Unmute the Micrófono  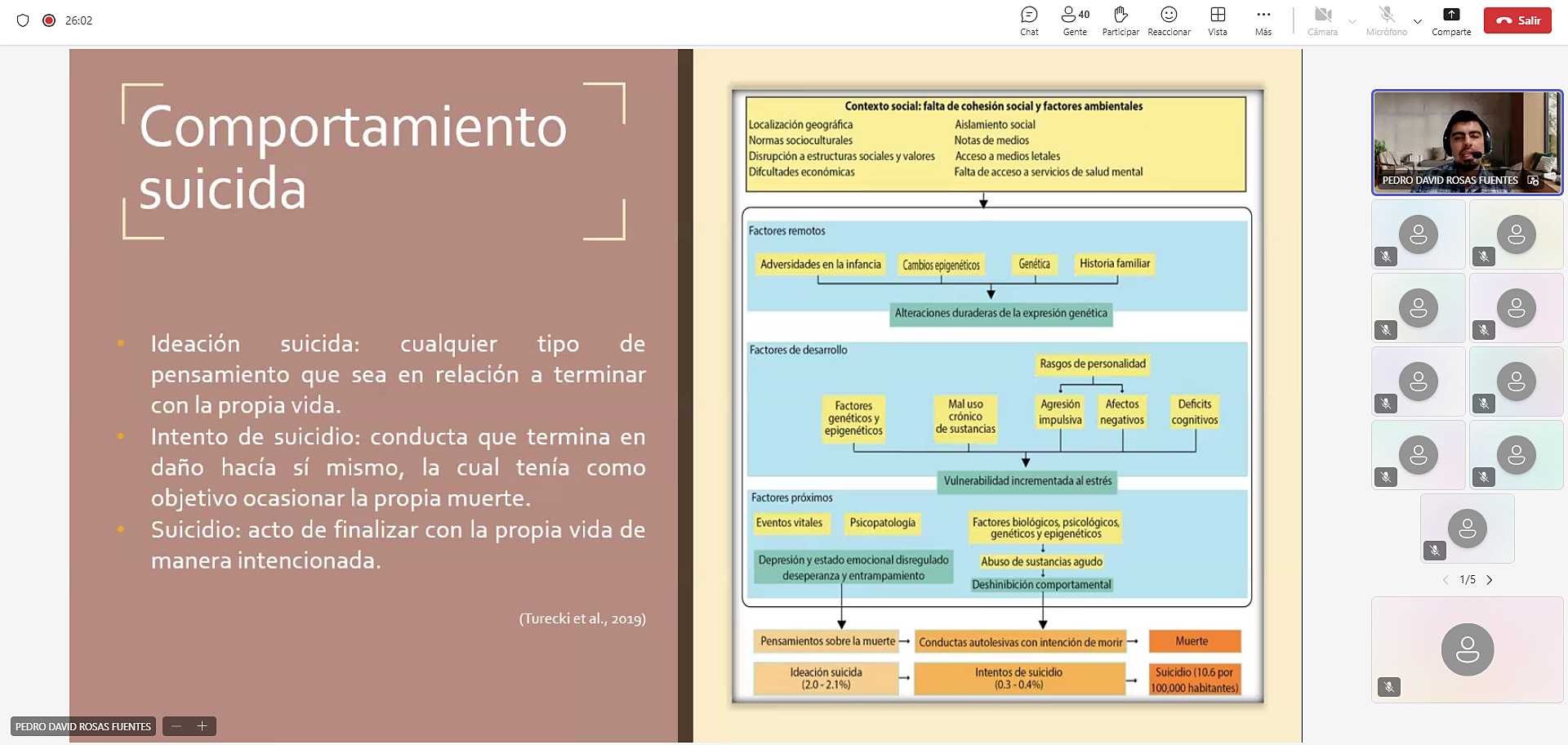pos(1387,21)
